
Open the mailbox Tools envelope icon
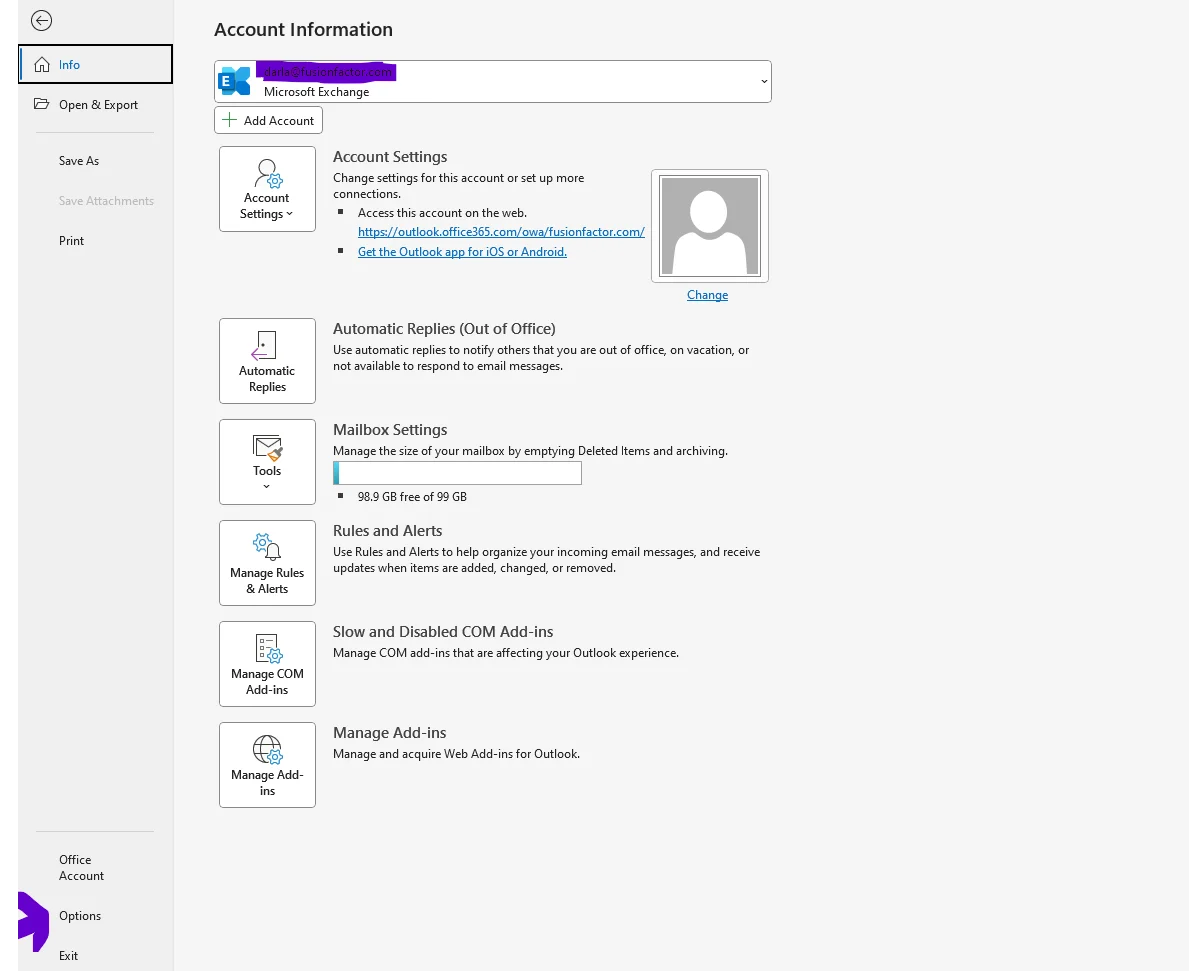pyautogui.click(x=268, y=448)
